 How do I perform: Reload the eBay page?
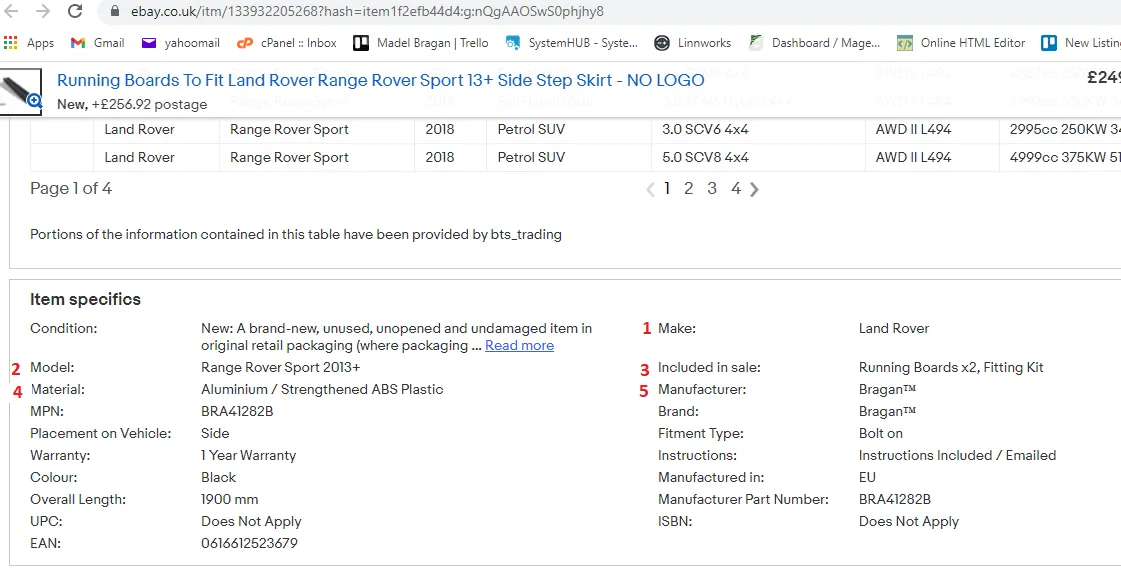pyautogui.click(x=74, y=11)
